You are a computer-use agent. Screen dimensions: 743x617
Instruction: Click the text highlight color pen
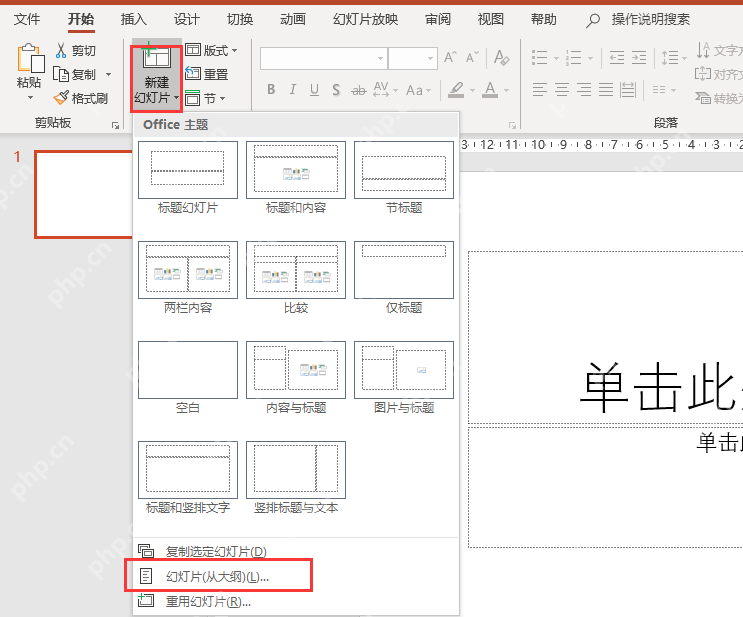pyautogui.click(x=456, y=90)
